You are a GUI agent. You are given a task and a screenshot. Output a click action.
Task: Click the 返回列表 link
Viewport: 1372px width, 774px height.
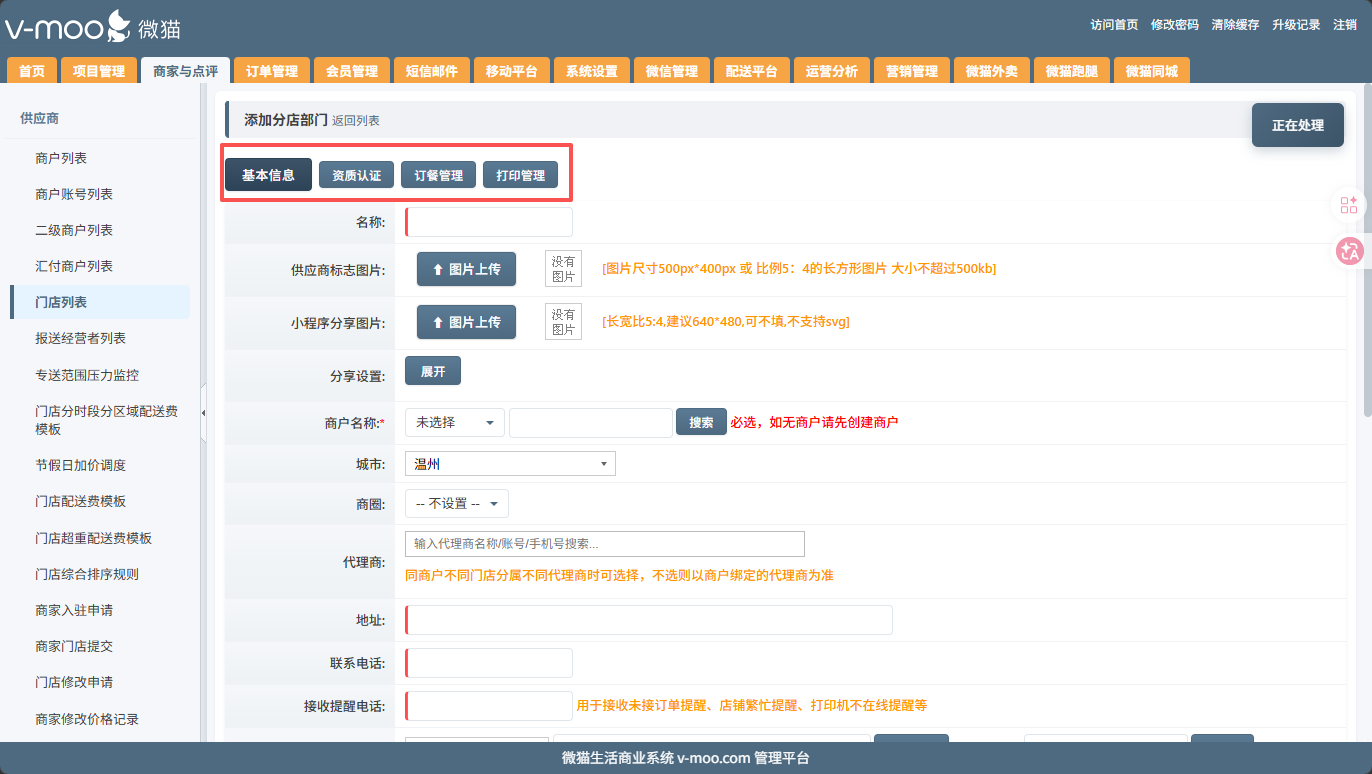pyautogui.click(x=356, y=121)
